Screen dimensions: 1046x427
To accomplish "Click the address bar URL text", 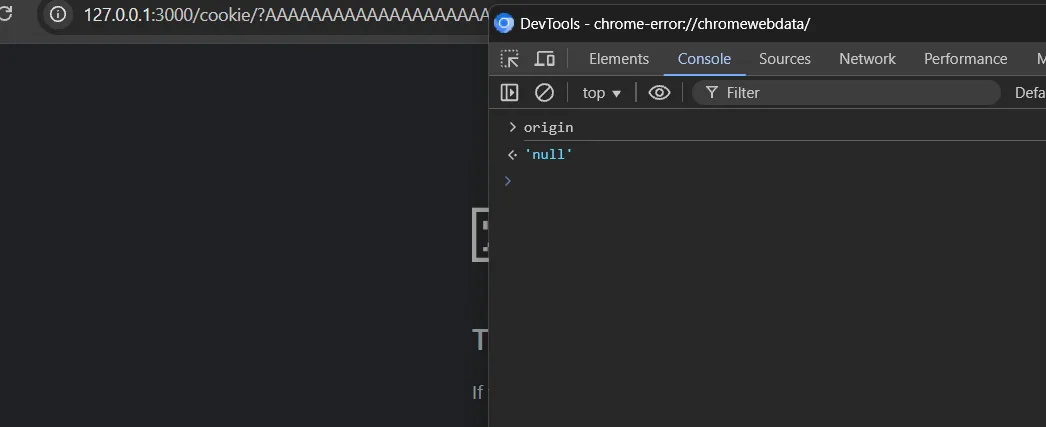I will point(286,15).
